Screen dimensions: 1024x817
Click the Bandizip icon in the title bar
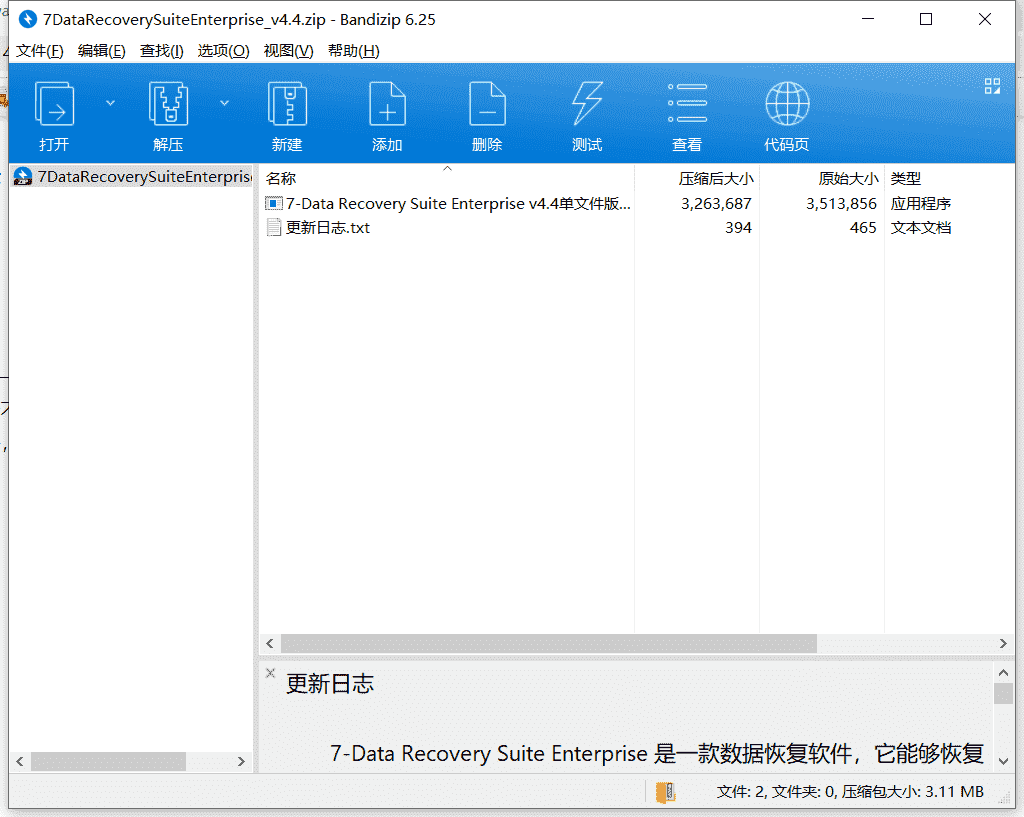(27, 20)
